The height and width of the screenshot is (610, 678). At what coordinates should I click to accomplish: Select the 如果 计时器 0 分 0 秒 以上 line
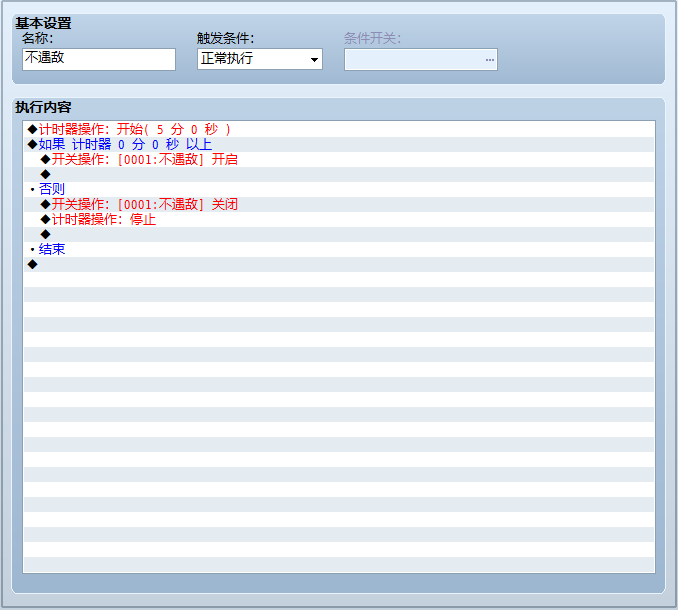pos(339,144)
